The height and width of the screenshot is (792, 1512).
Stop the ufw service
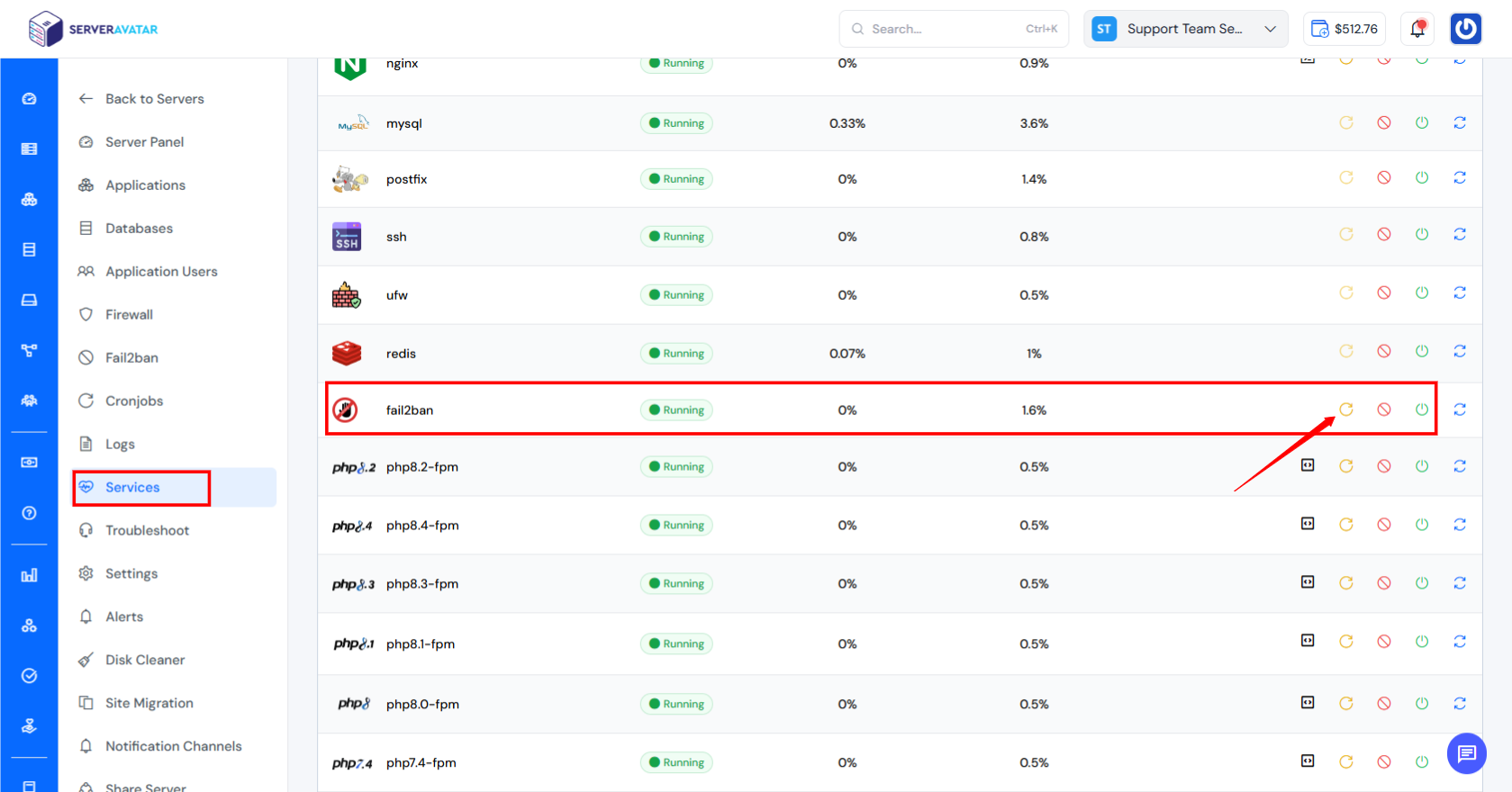point(1384,292)
